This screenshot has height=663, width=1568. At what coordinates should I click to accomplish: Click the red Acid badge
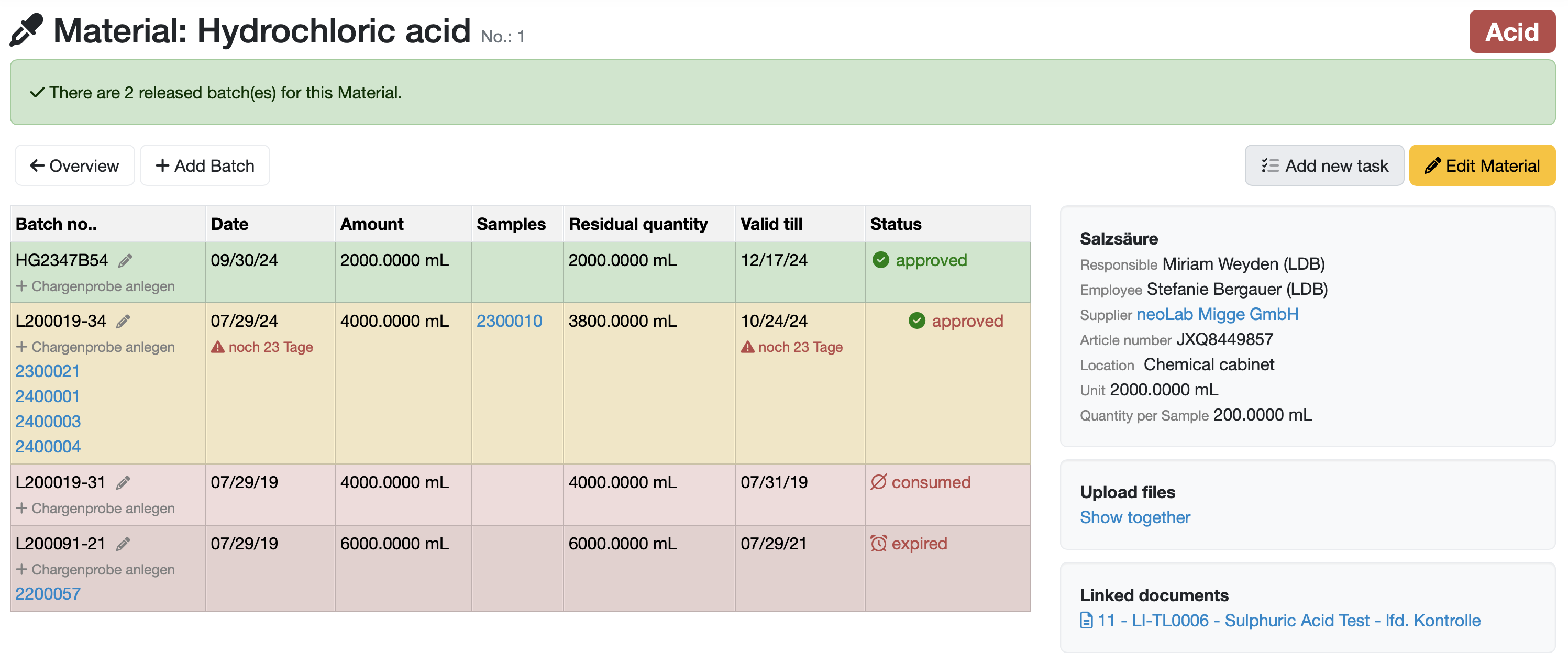1511,31
